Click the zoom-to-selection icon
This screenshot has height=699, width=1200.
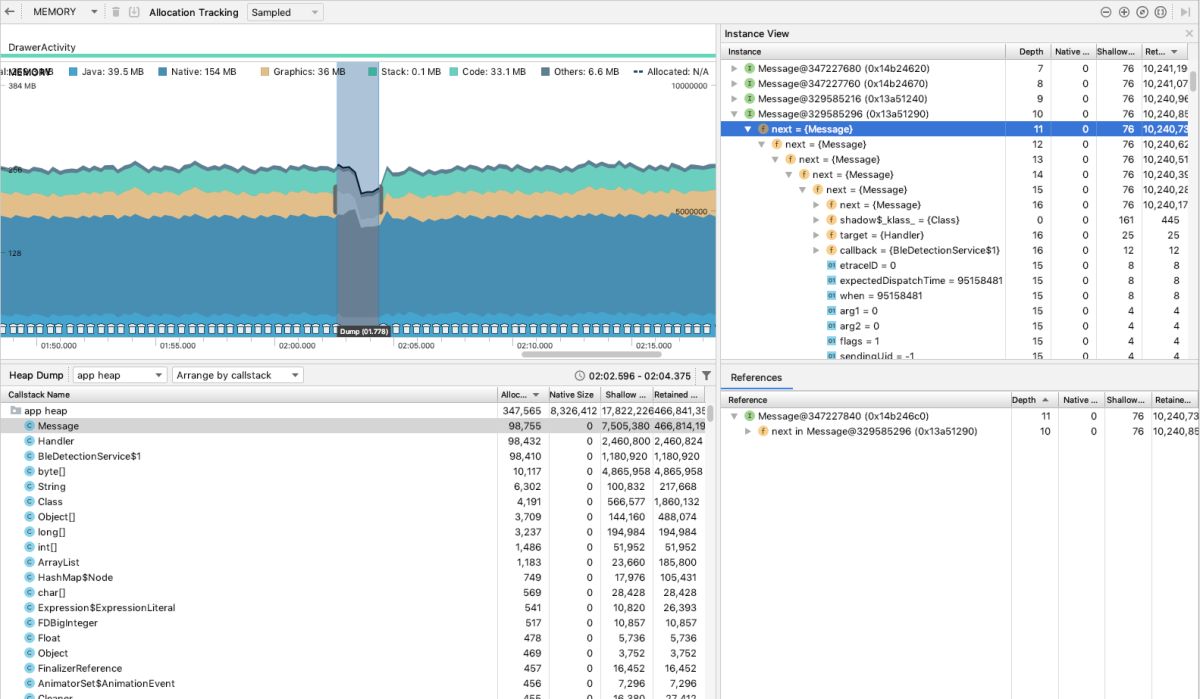[x=1160, y=12]
